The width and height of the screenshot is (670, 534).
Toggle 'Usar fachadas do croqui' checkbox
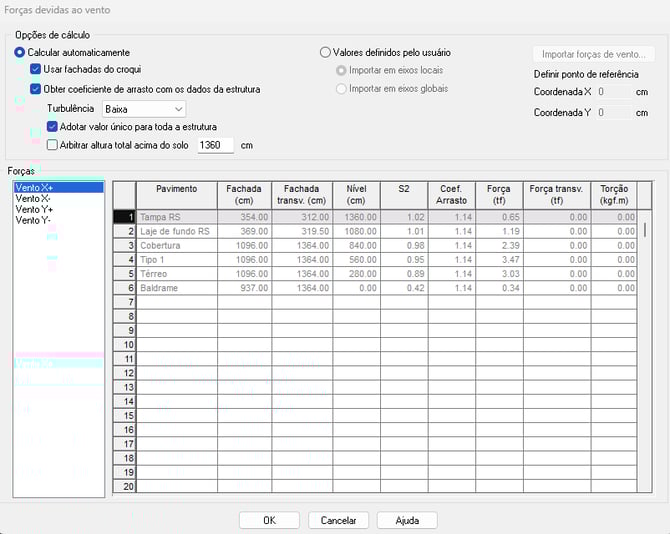coord(36,70)
